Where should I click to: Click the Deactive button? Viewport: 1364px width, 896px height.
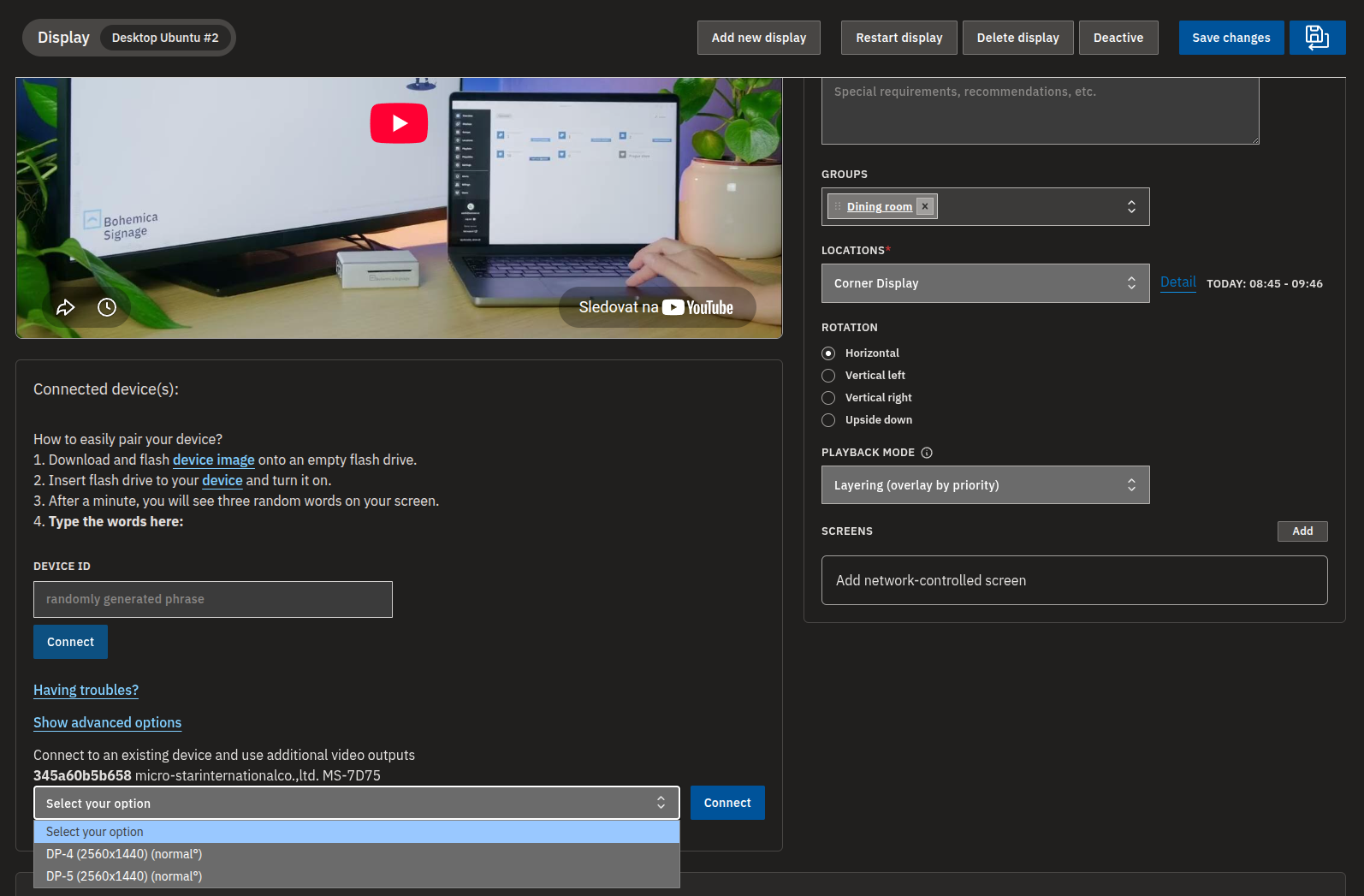[1118, 38]
